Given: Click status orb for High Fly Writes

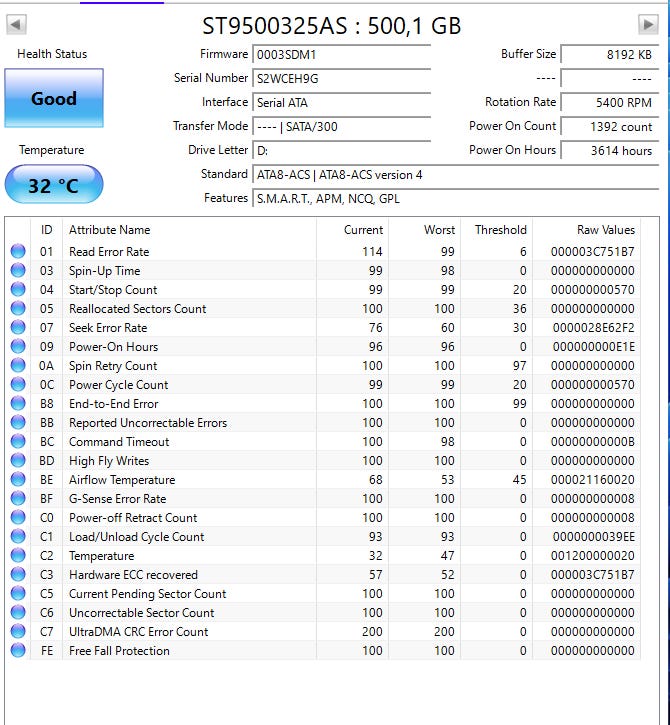Looking at the screenshot, I should (x=18, y=460).
